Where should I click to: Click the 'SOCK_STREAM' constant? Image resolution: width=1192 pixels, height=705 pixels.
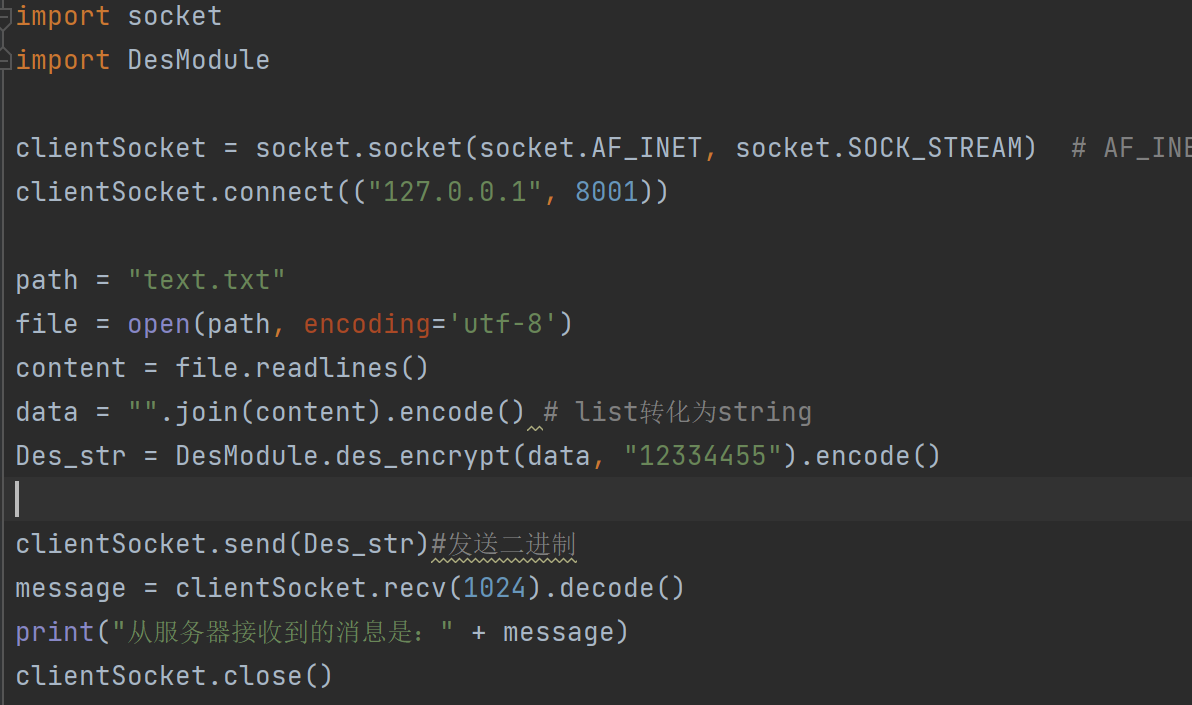tap(935, 148)
